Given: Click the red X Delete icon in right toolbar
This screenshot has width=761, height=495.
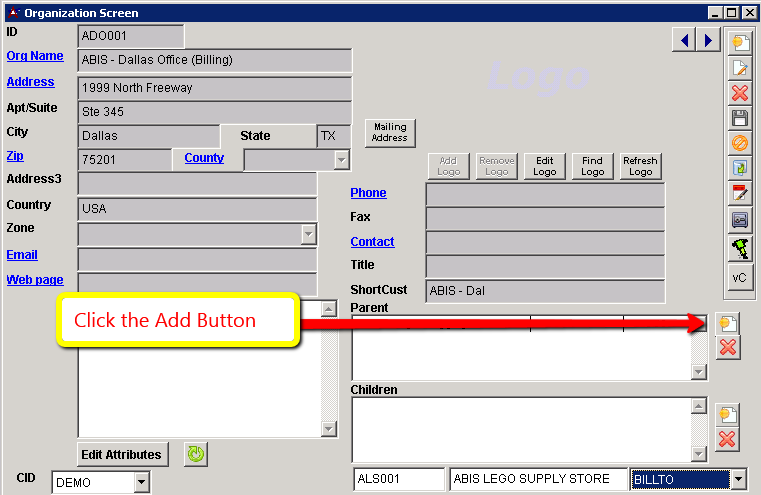Looking at the screenshot, I should tap(740, 93).
